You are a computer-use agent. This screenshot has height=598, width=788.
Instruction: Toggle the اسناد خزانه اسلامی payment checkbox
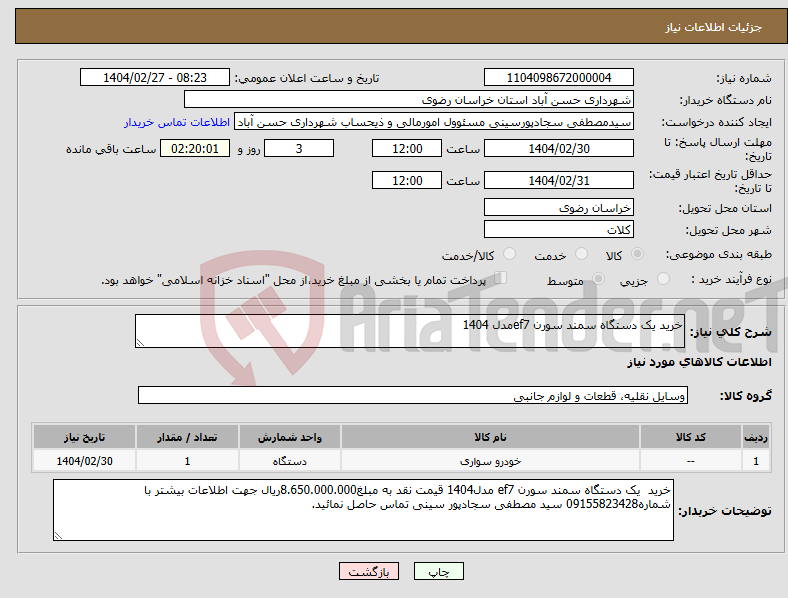(501, 278)
